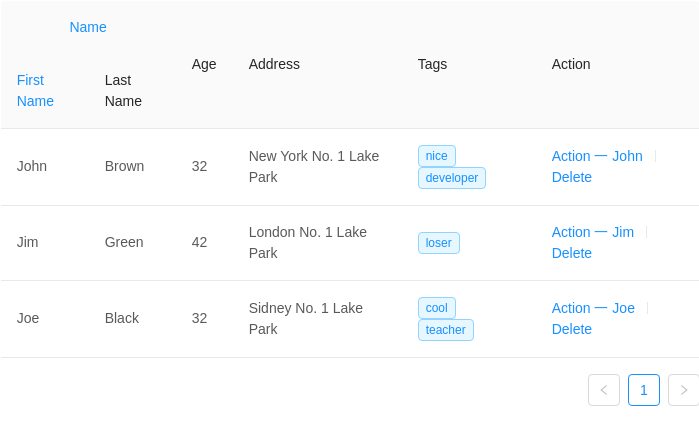Screen dimensions: 699x421
Task: Click the 'nice' tag
Action: [x=436, y=156]
